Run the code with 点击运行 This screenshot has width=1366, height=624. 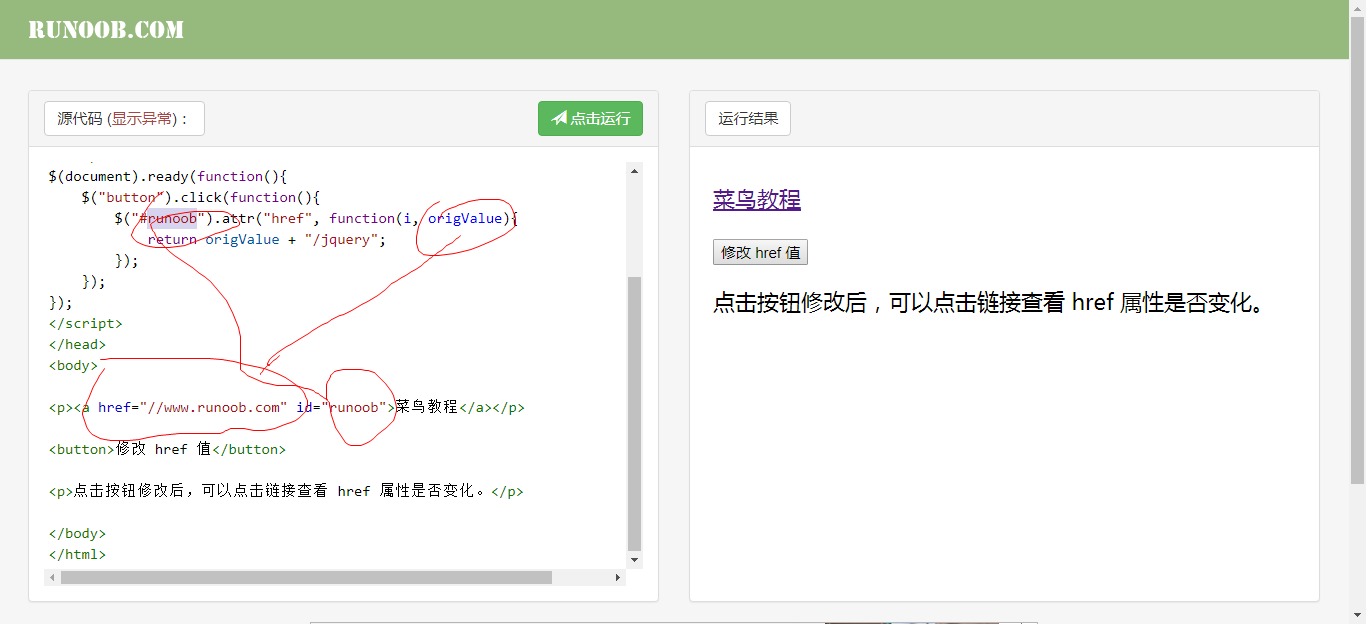(x=590, y=118)
